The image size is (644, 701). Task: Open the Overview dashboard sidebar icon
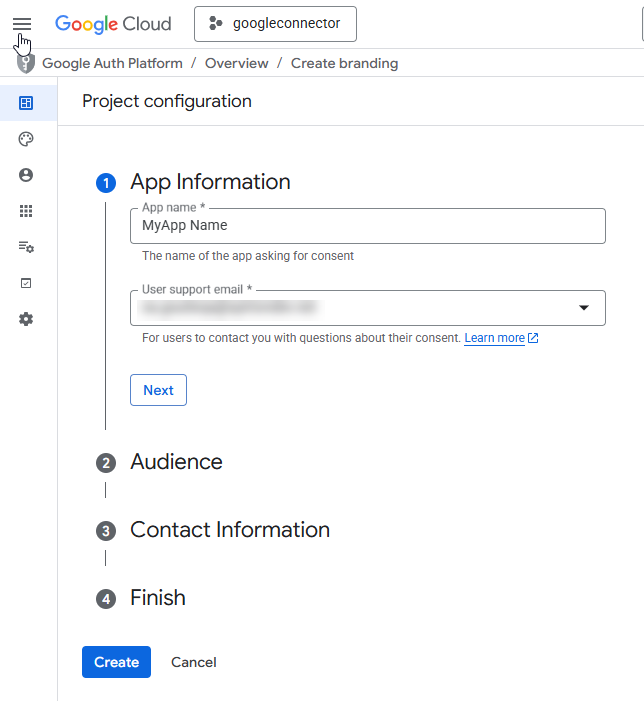click(26, 103)
